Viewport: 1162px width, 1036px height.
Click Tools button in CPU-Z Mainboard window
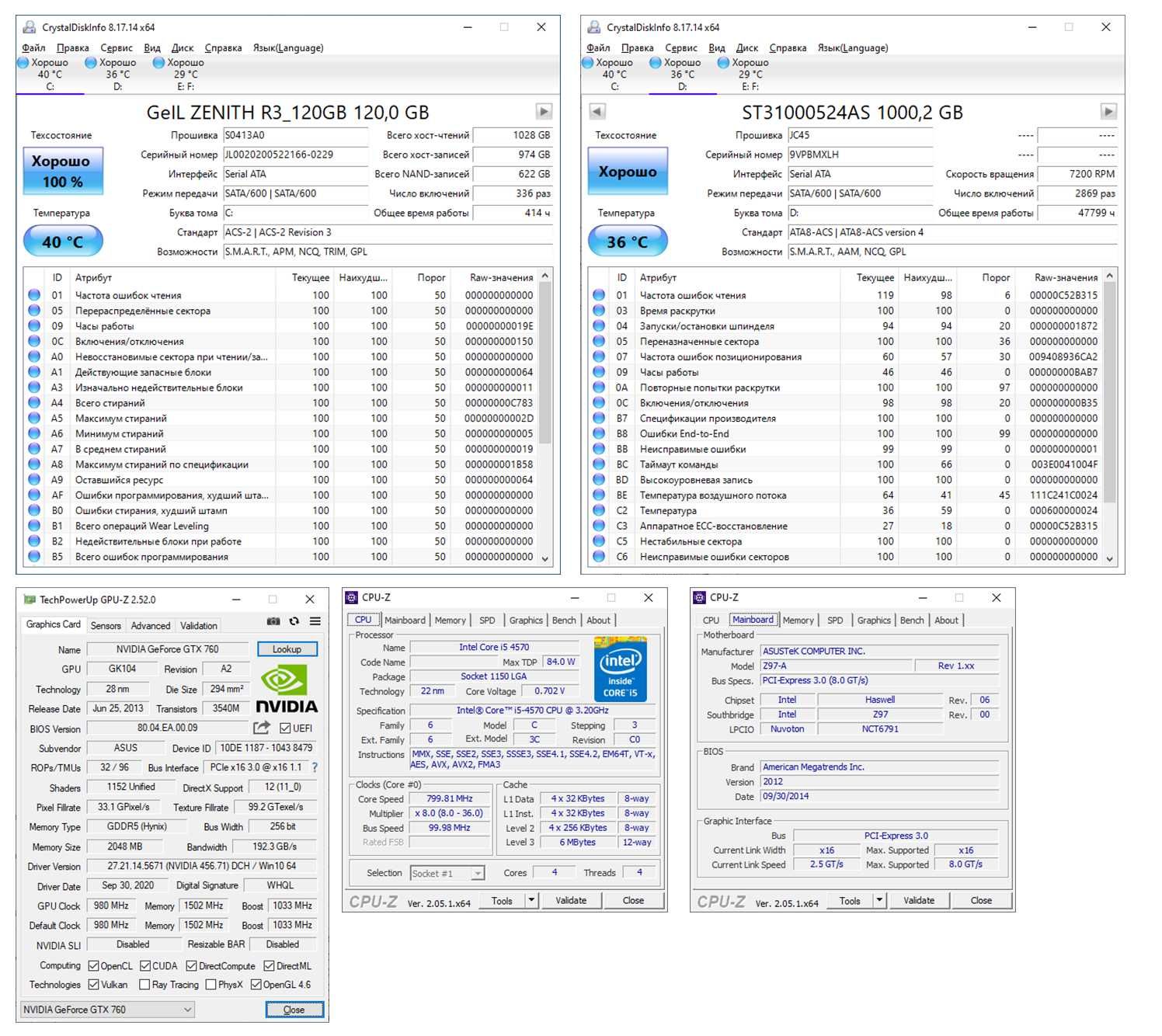pyautogui.click(x=850, y=901)
